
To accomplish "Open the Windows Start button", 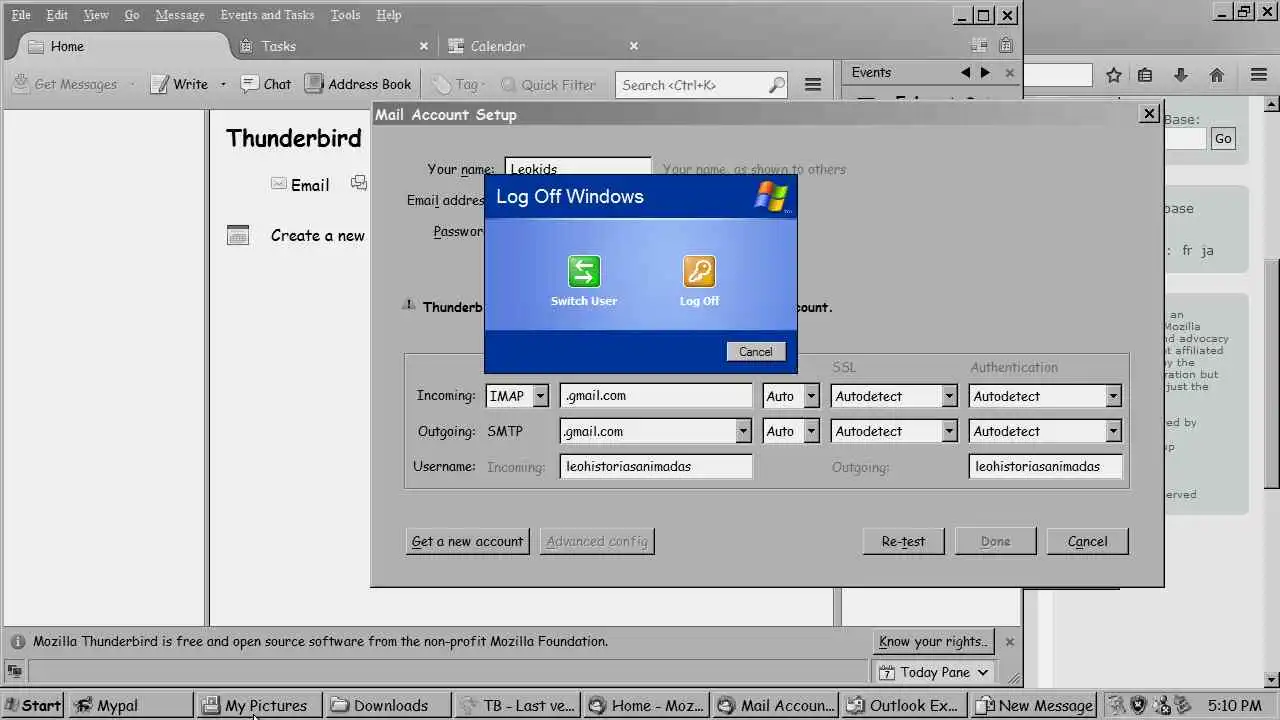I will (x=33, y=705).
